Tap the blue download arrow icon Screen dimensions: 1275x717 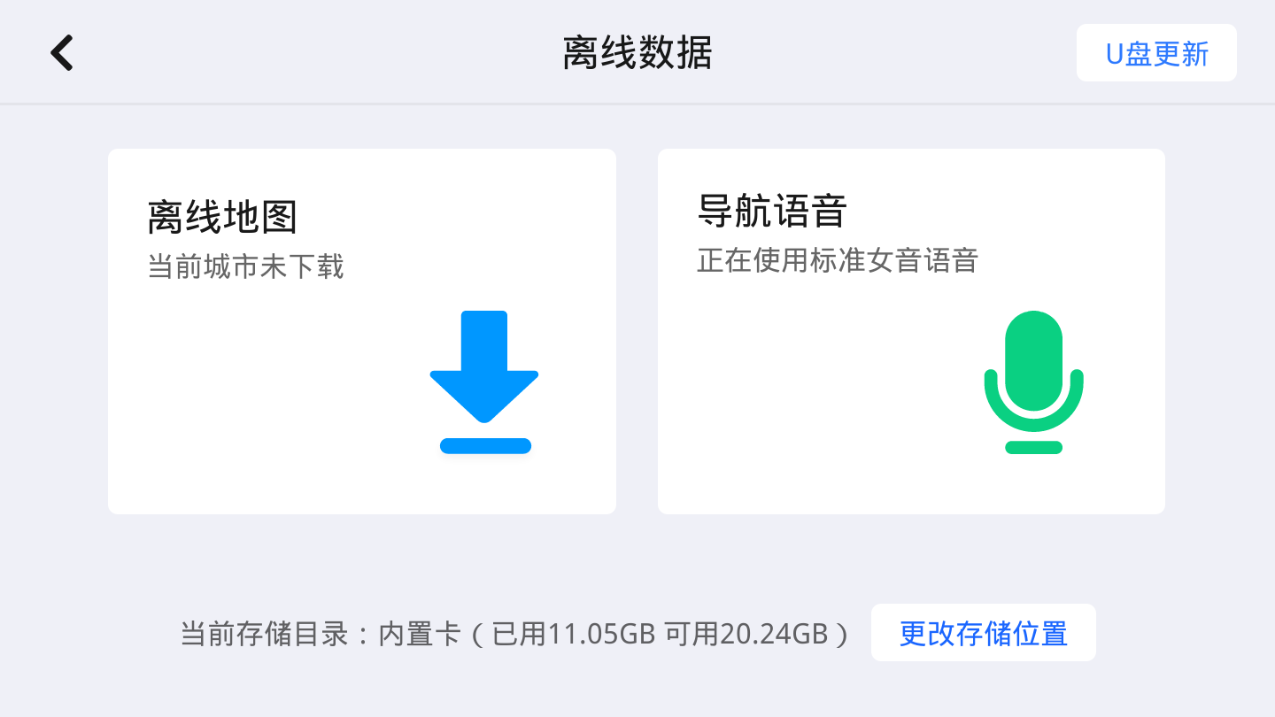(x=484, y=365)
